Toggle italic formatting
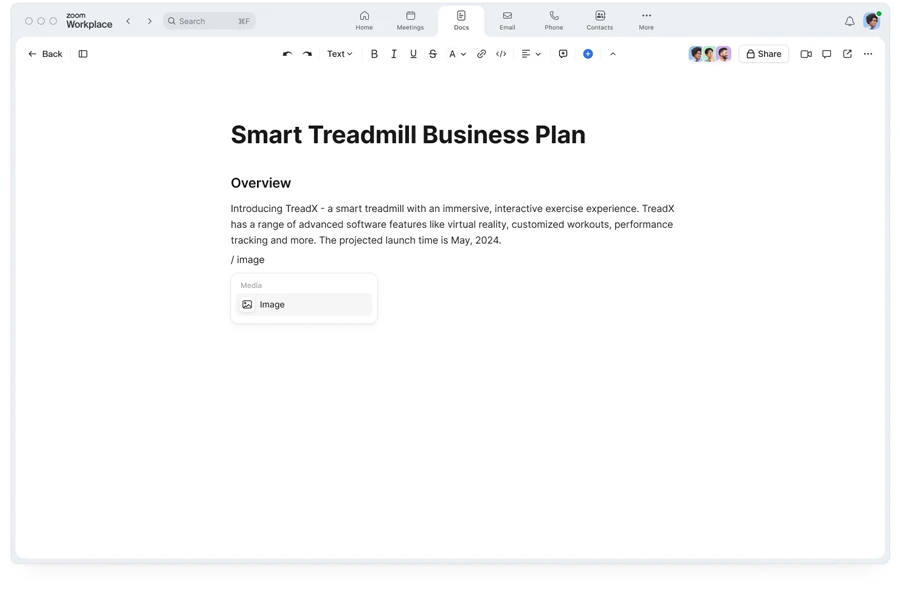The width and height of the screenshot is (900, 593). (x=394, y=54)
